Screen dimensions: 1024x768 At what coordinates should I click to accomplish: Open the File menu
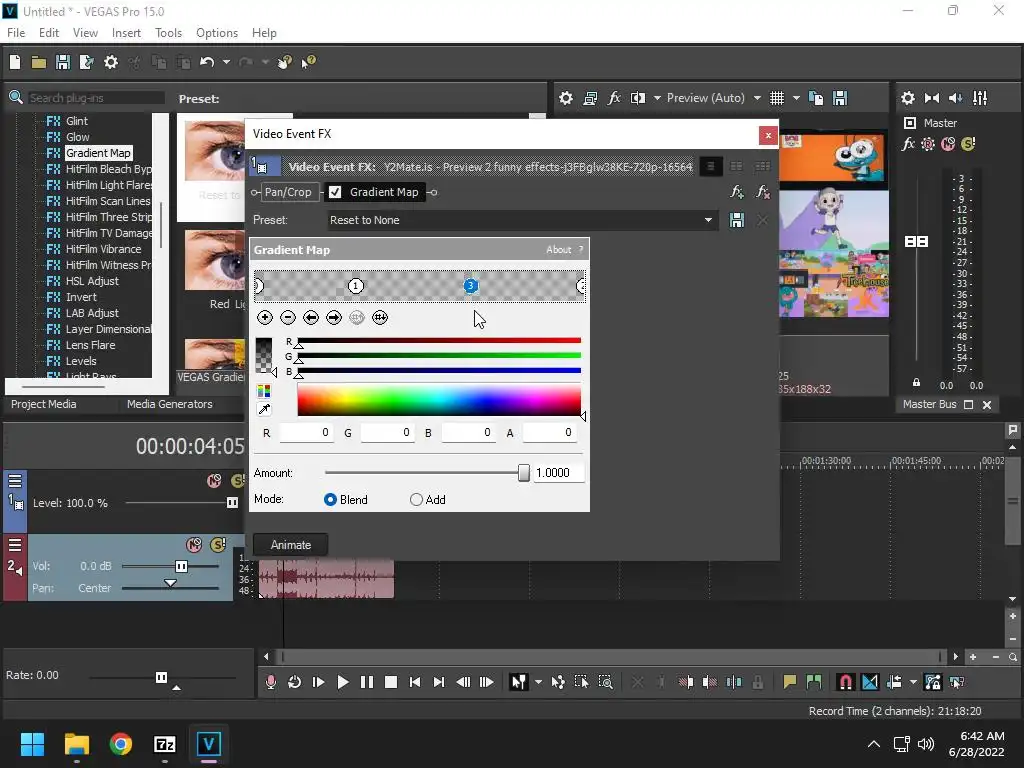pyautogui.click(x=16, y=33)
